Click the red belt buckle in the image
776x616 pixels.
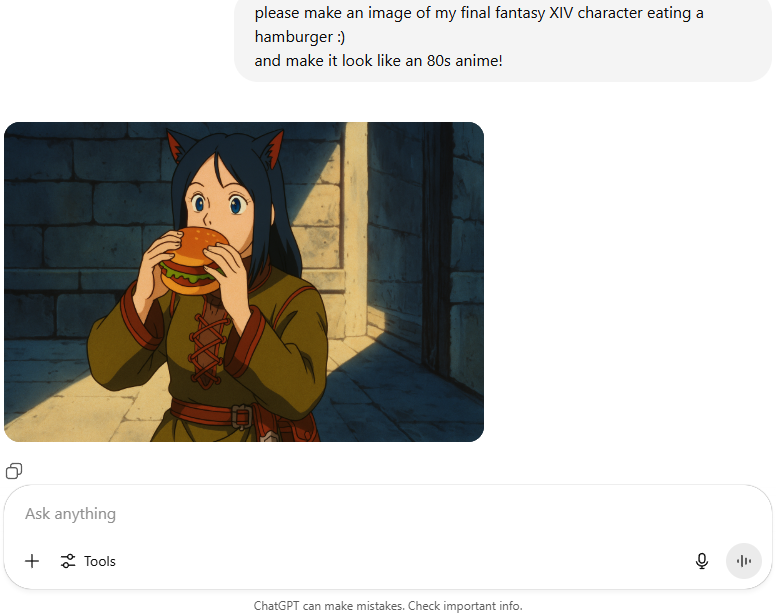pyautogui.click(x=241, y=417)
